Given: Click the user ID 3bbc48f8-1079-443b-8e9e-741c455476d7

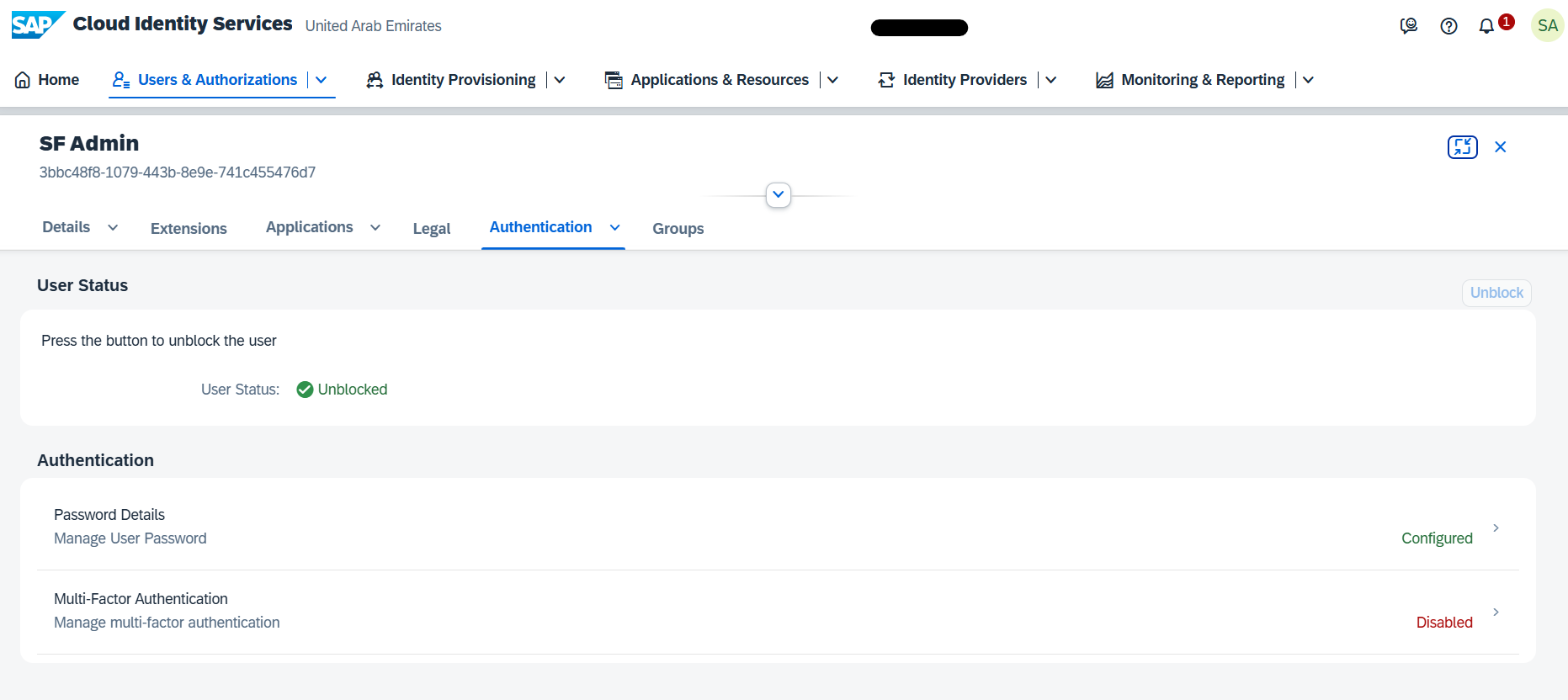Looking at the screenshot, I should point(178,172).
